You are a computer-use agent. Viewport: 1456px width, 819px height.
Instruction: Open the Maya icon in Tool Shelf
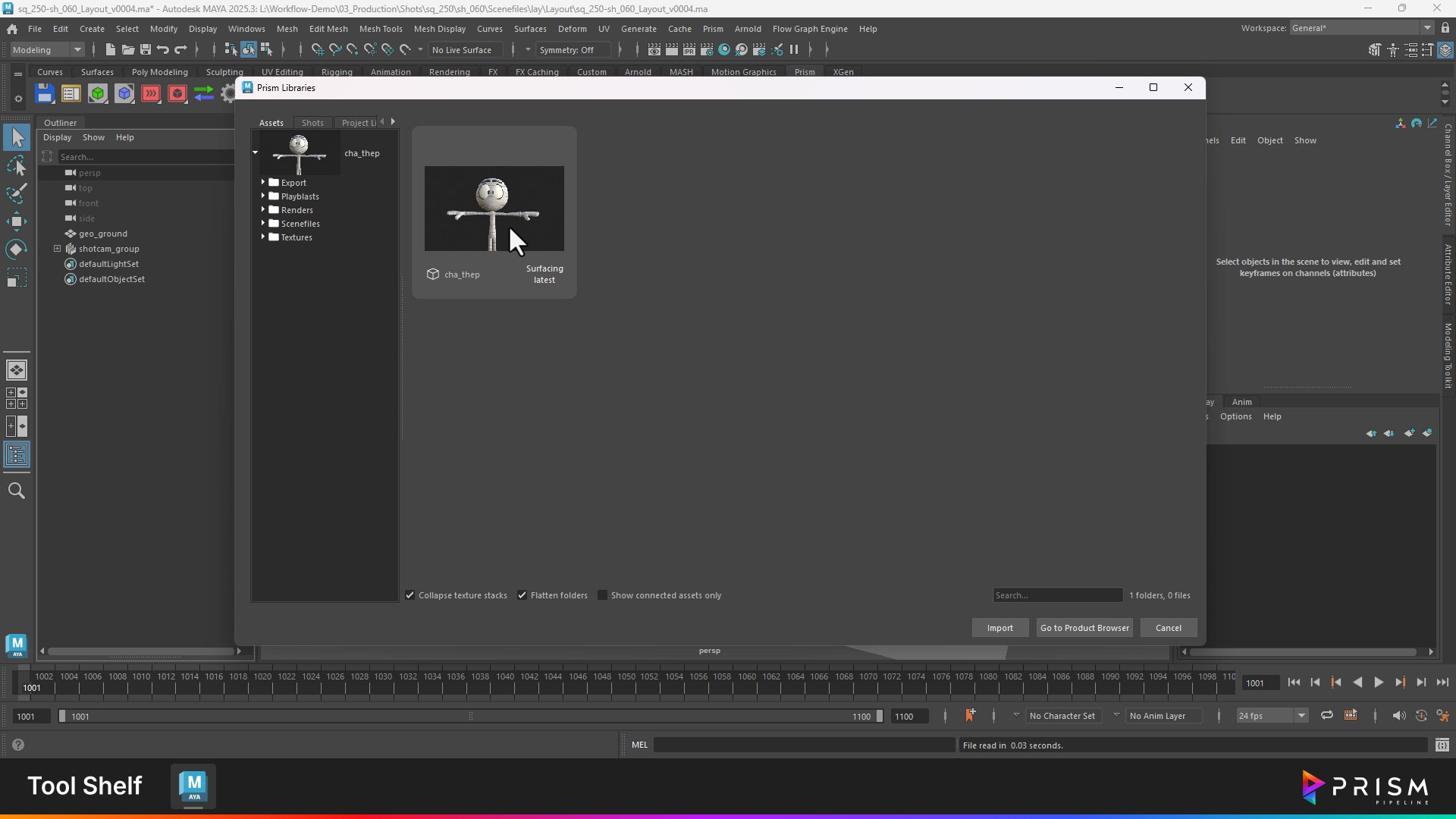(193, 786)
